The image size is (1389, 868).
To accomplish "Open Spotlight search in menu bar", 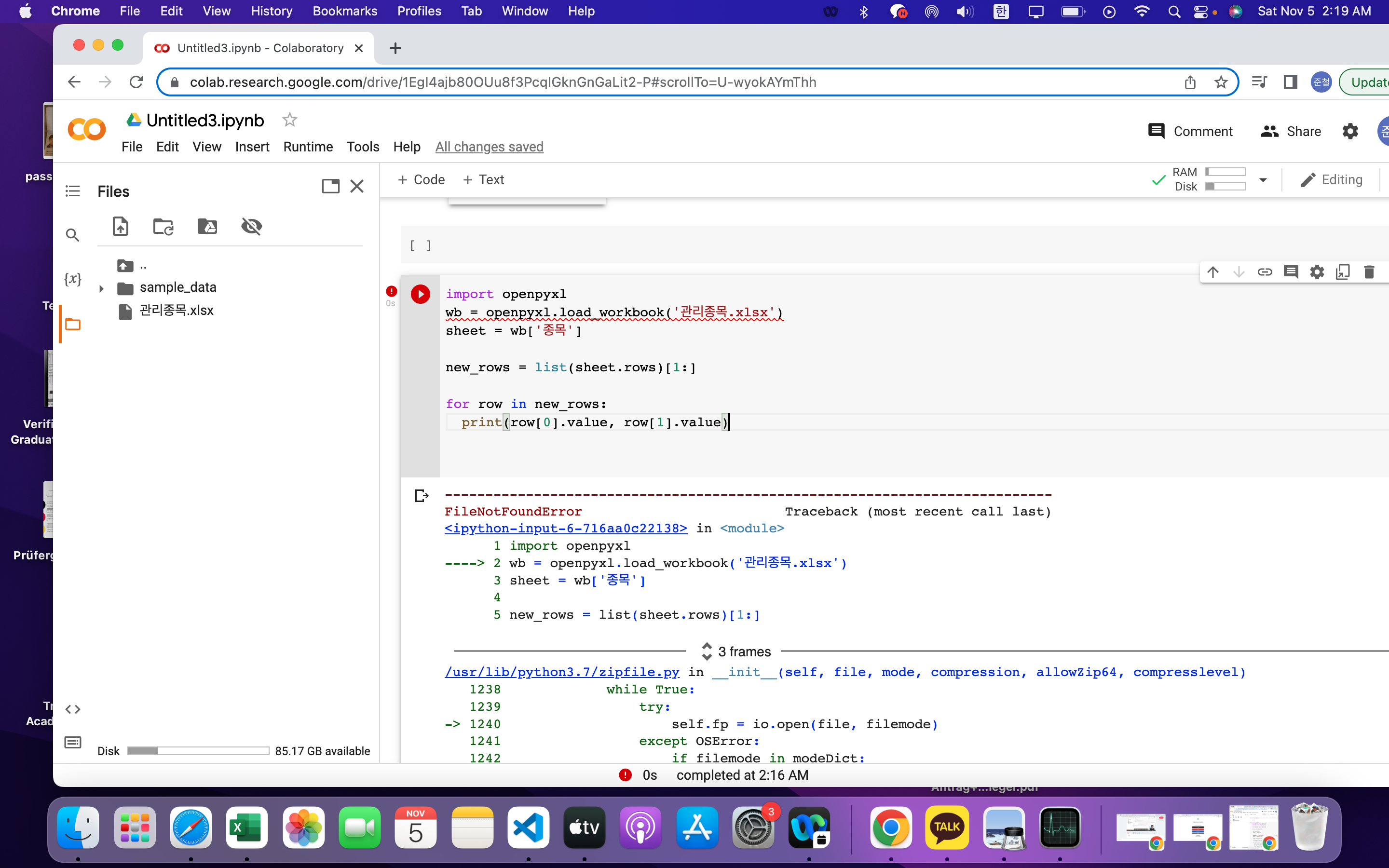I will tap(1174, 12).
